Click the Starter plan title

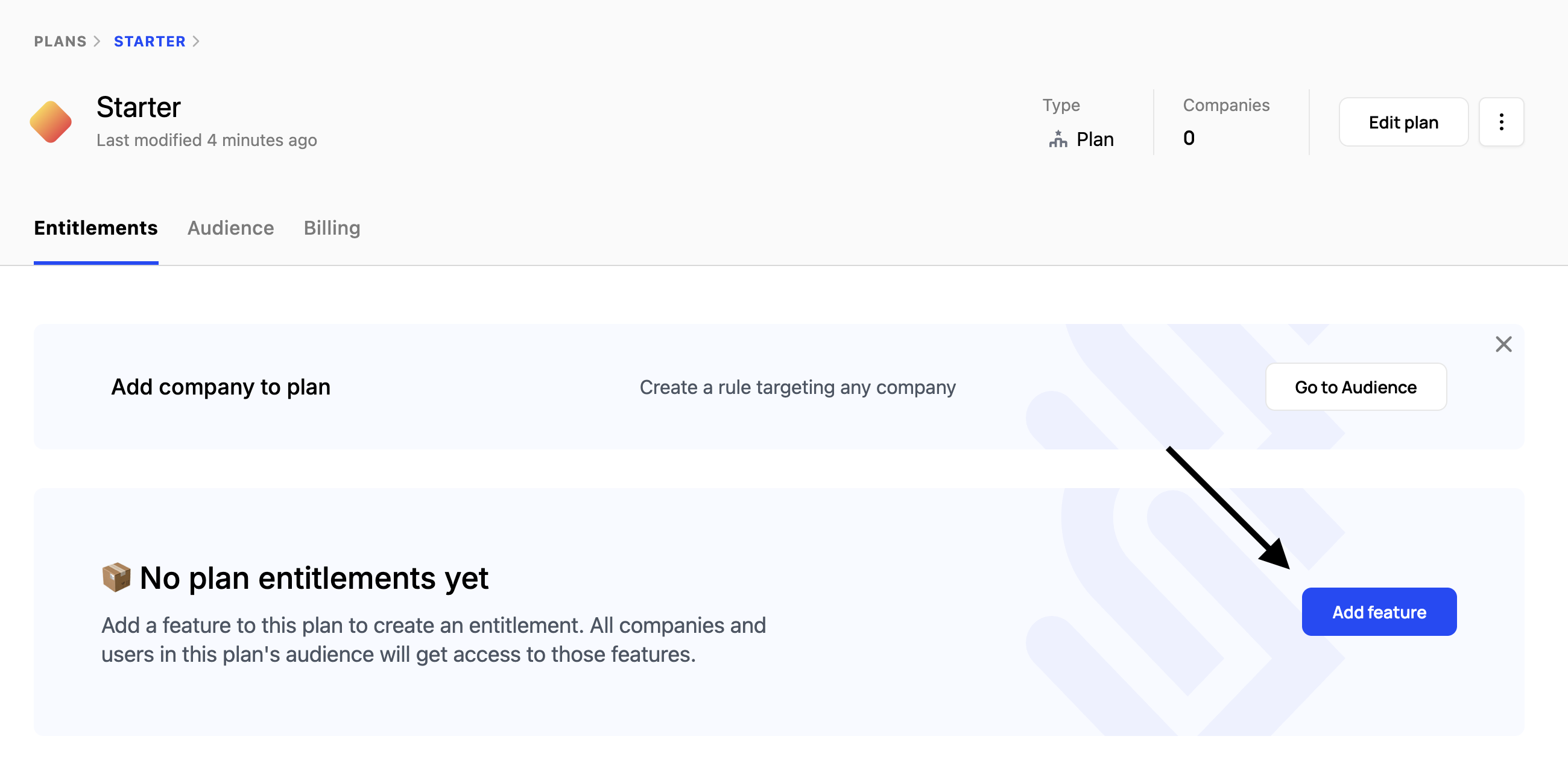coord(139,108)
